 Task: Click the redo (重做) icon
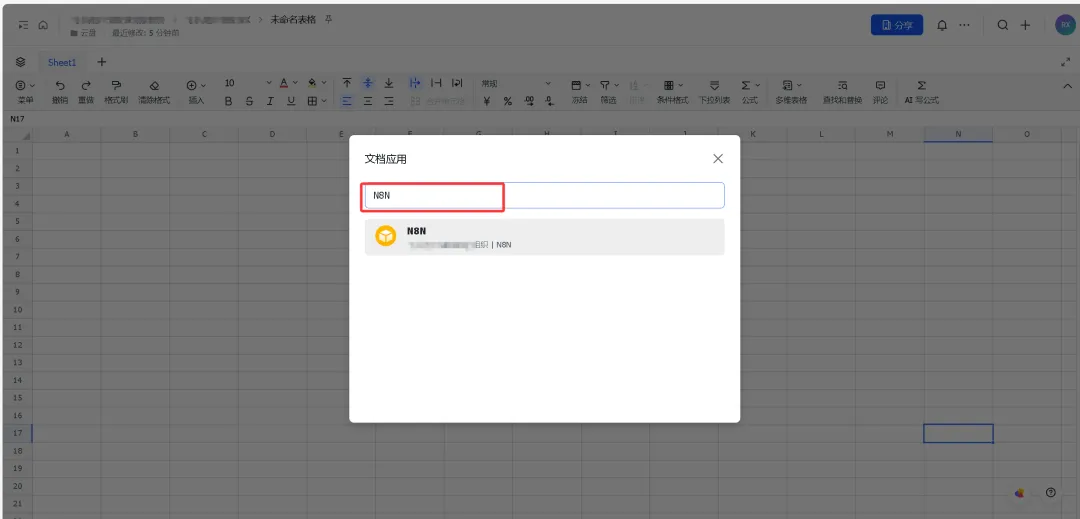tap(86, 85)
